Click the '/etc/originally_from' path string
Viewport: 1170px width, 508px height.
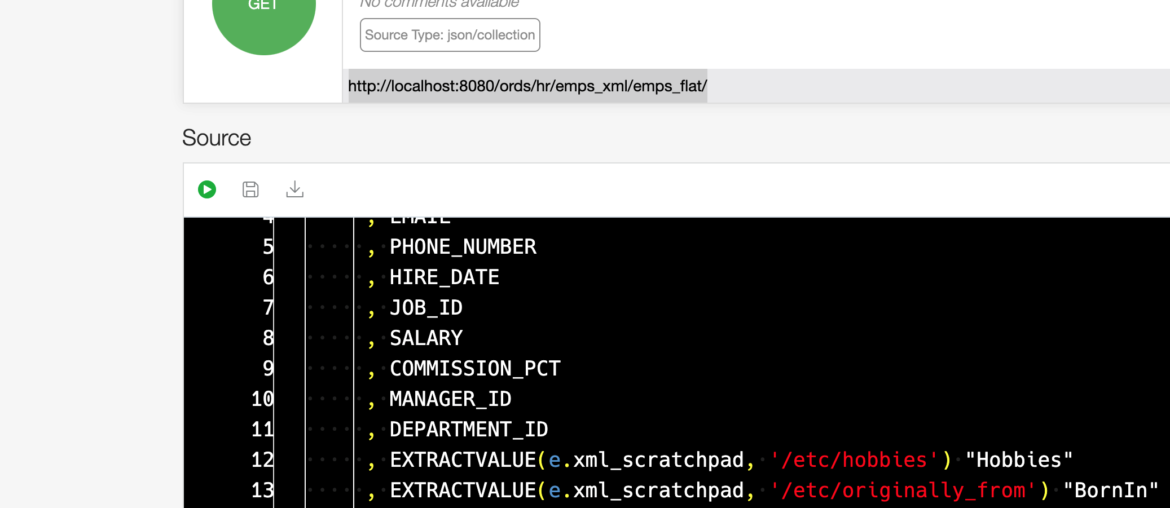pyautogui.click(x=903, y=490)
